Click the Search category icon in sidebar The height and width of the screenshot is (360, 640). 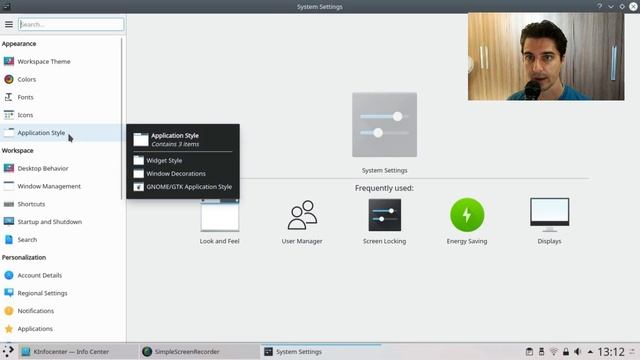(x=9, y=240)
